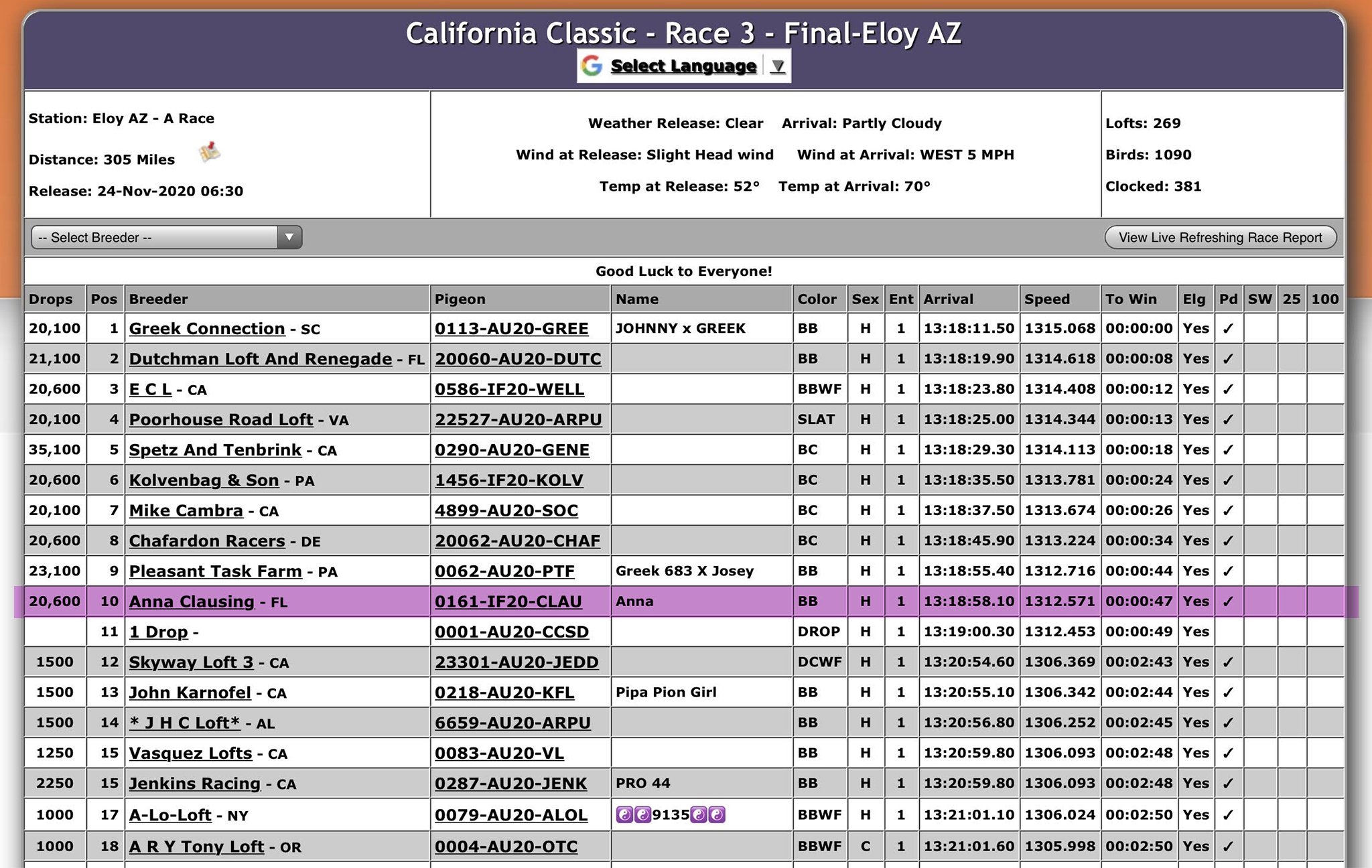Image resolution: width=1372 pixels, height=868 pixels.
Task: Open the 1 Drop breeder link
Action: point(158,632)
